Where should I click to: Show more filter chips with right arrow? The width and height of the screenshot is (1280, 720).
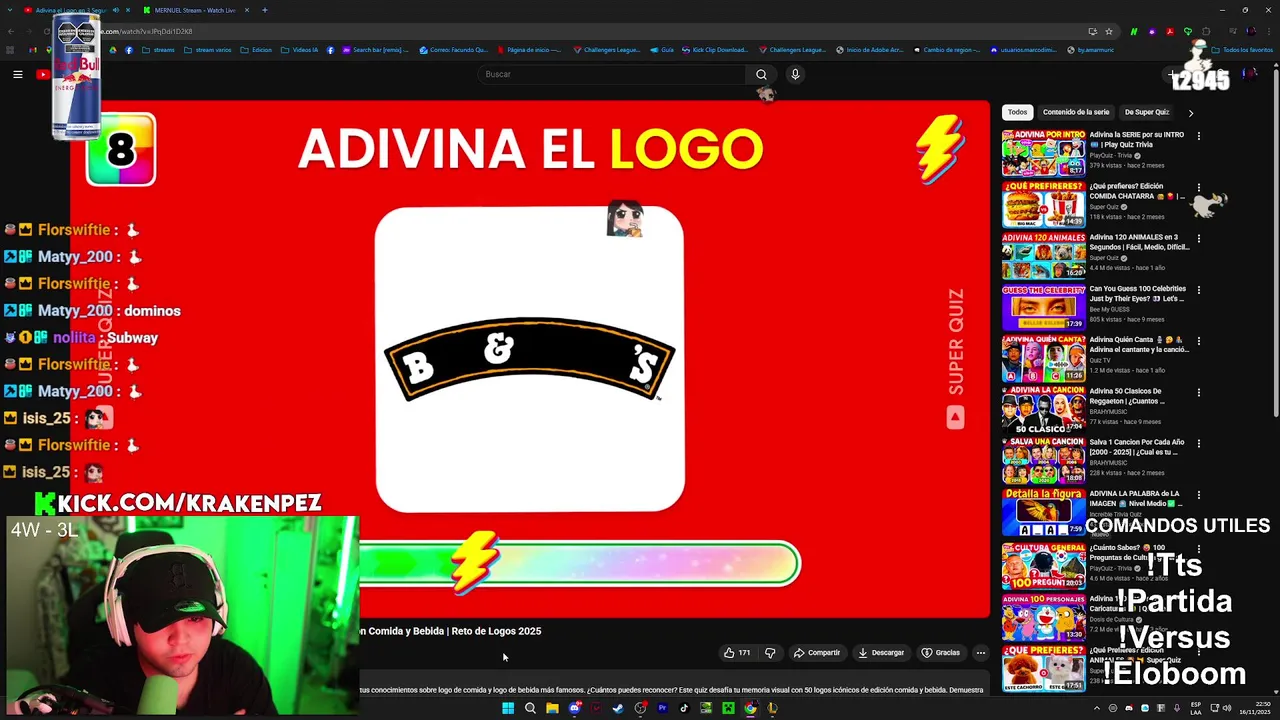[1190, 113]
